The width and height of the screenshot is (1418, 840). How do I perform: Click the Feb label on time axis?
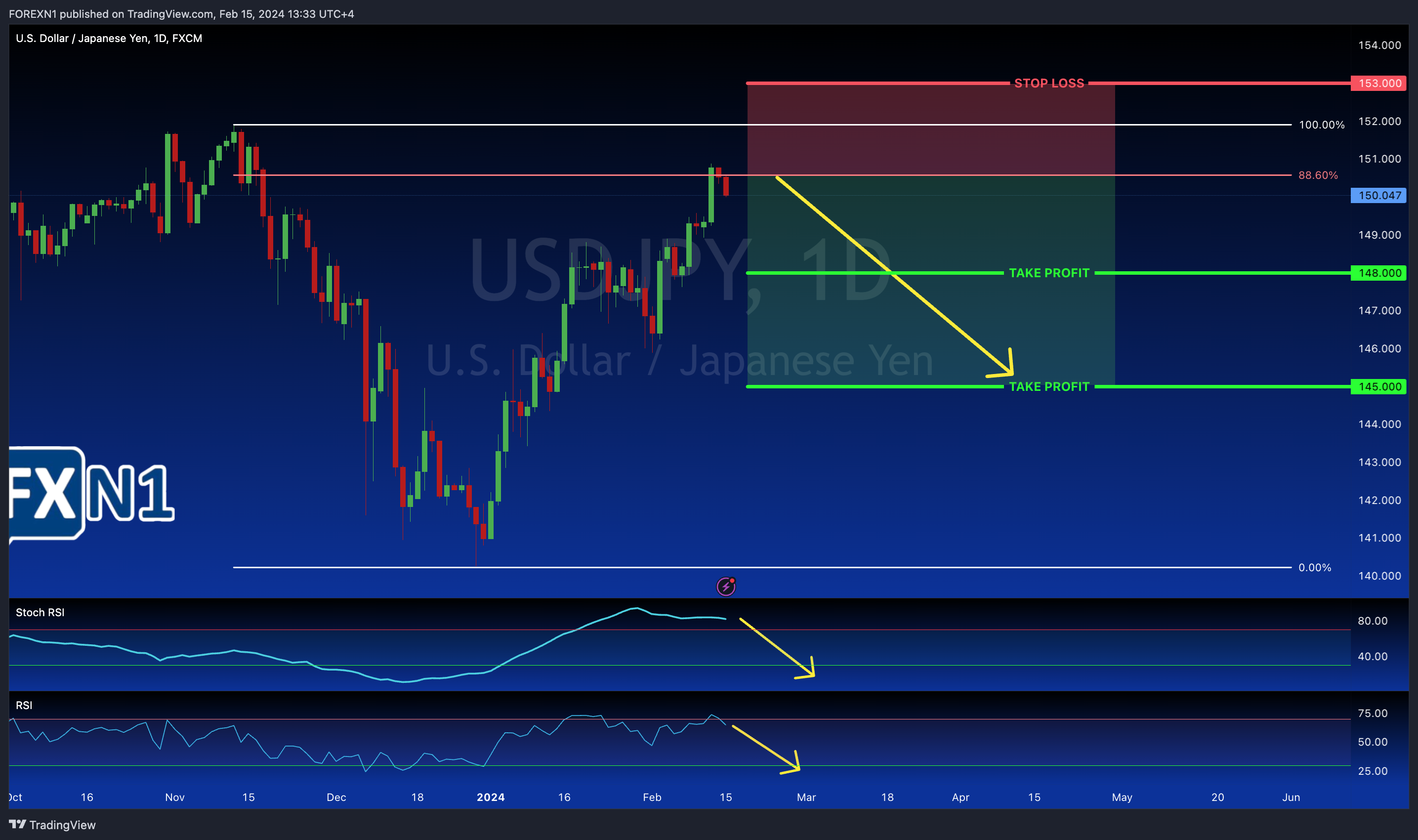click(652, 797)
